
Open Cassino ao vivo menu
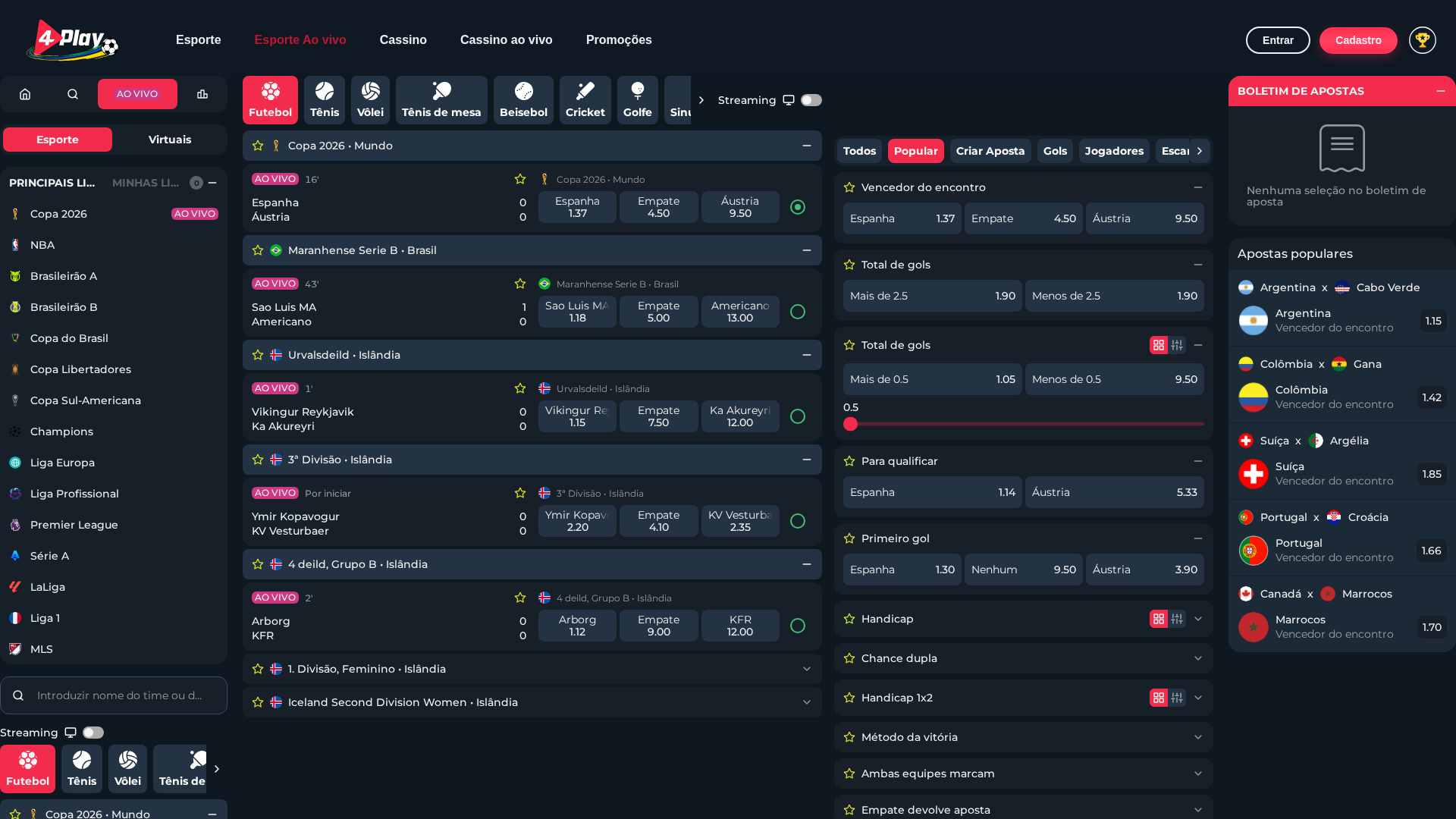(x=507, y=40)
